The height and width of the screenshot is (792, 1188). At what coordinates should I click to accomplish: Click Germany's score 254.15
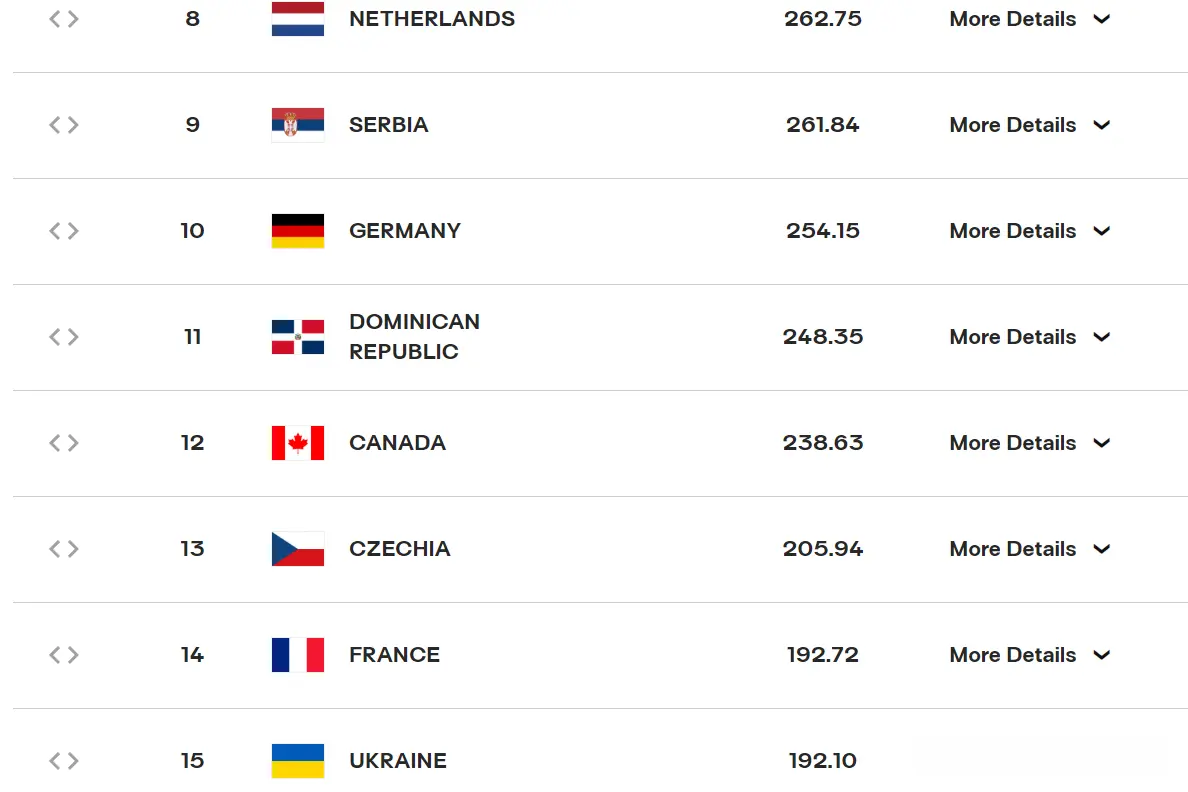pos(823,230)
